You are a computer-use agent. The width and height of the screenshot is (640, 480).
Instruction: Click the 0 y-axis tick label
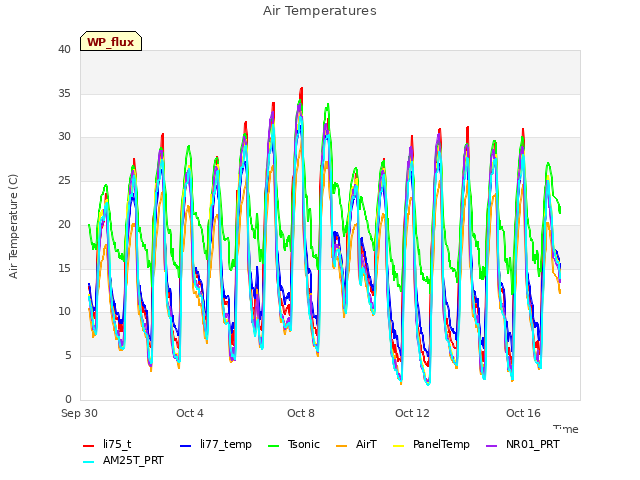tap(68, 399)
